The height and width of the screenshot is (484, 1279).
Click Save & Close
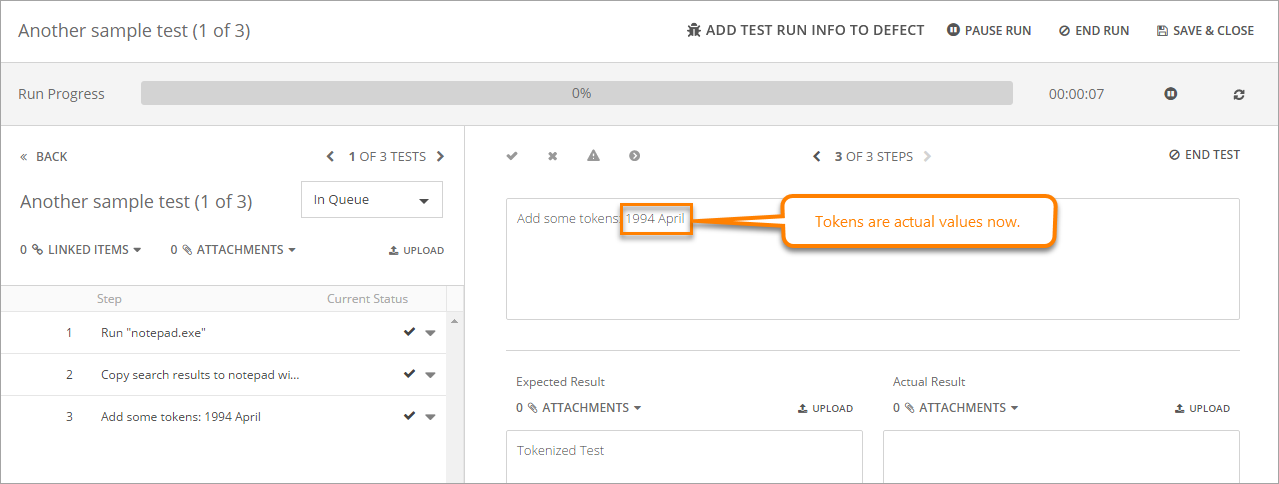(x=1205, y=31)
